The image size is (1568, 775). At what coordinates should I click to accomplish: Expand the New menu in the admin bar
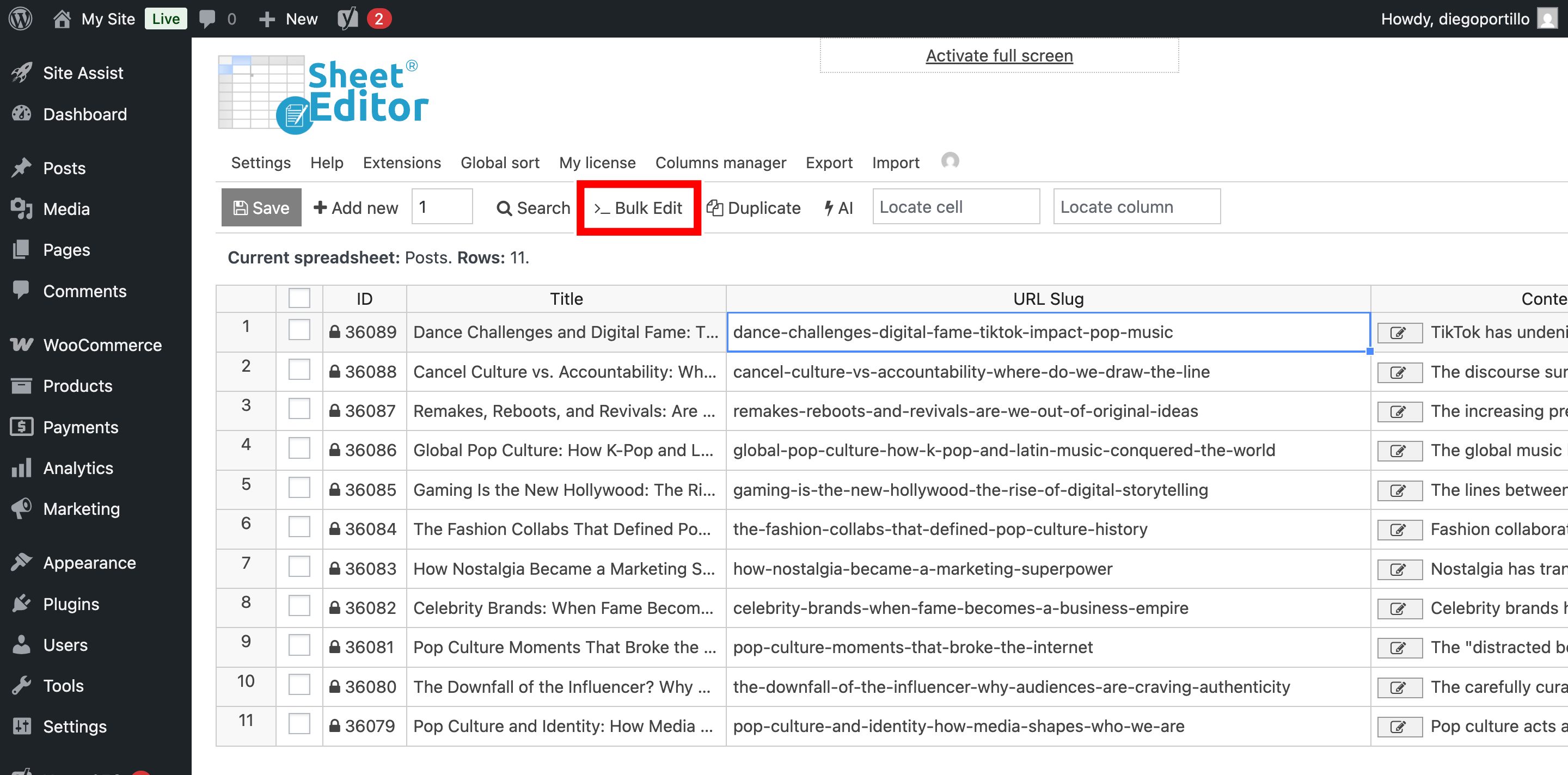(x=287, y=19)
